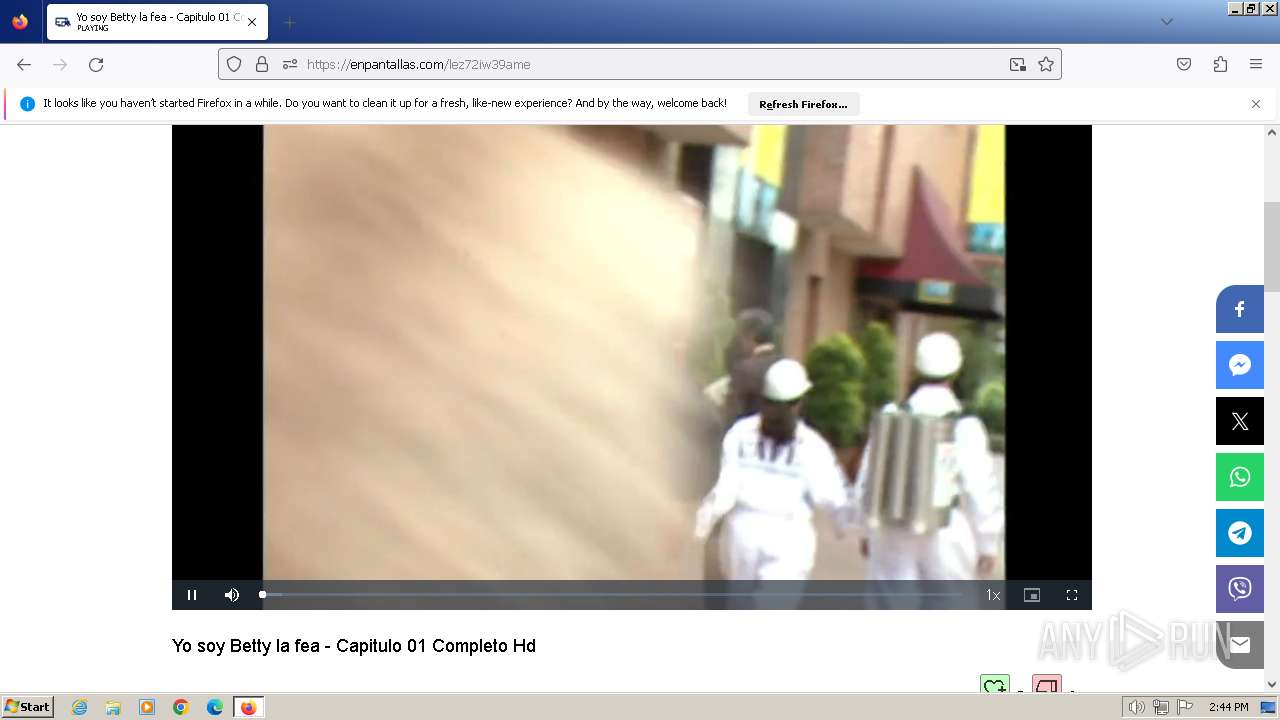
Task: Switch to Firefox taskbar button
Action: (248, 707)
